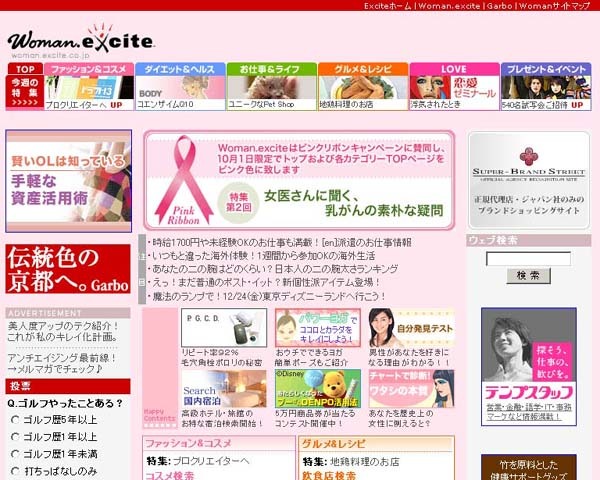Open the Exciteホーム link
The width and height of the screenshot is (600, 480).
click(x=387, y=6)
